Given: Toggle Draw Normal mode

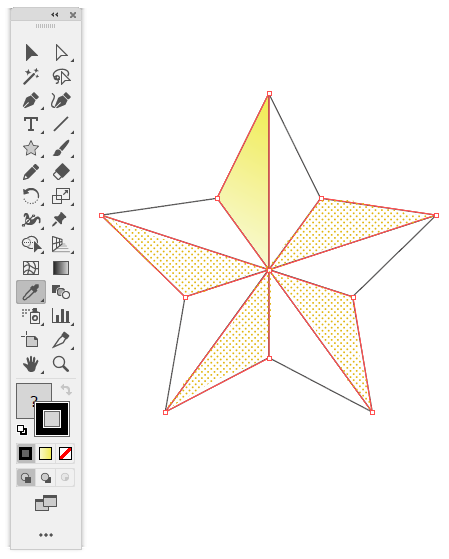Looking at the screenshot, I should [x=26, y=477].
